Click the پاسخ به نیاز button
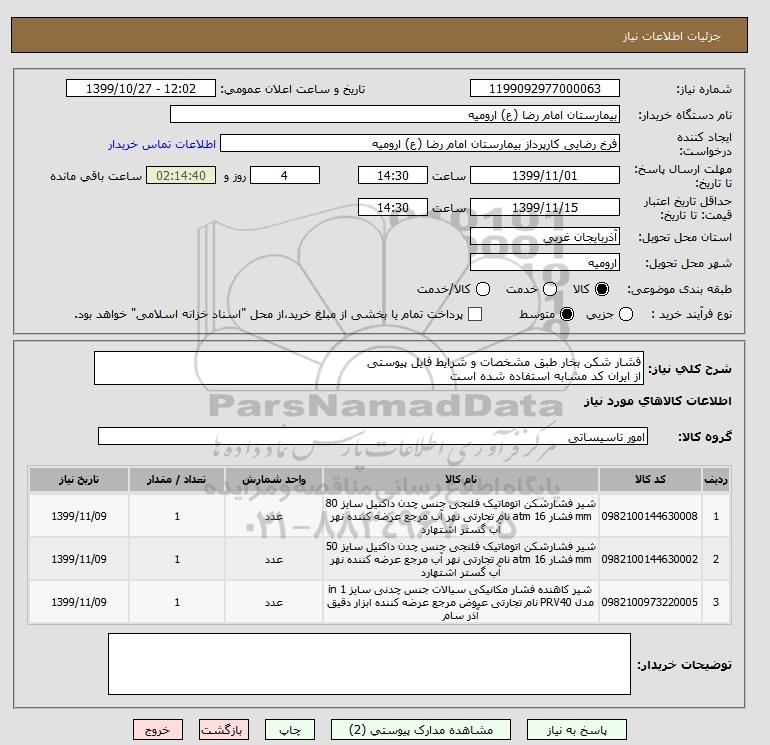The height and width of the screenshot is (745, 770). (577, 730)
